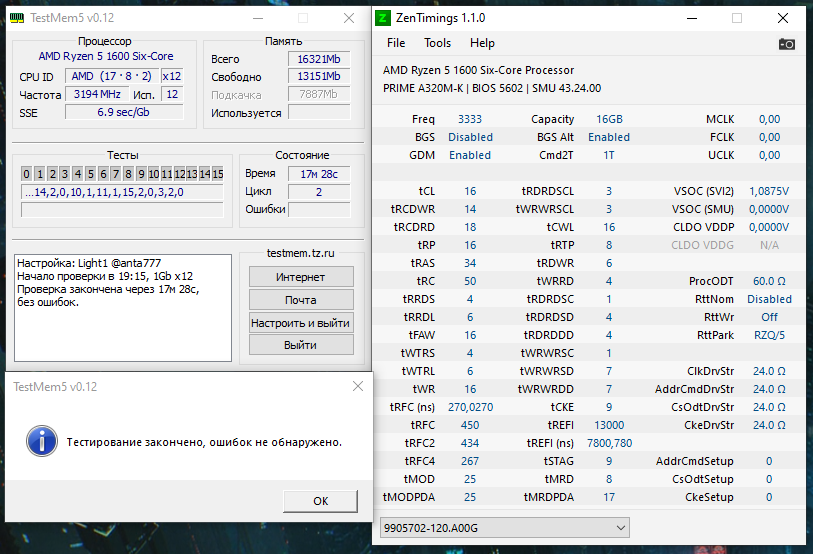This screenshot has width=813, height=554.
Task: Click the tCL value 16
Action: coord(470,191)
